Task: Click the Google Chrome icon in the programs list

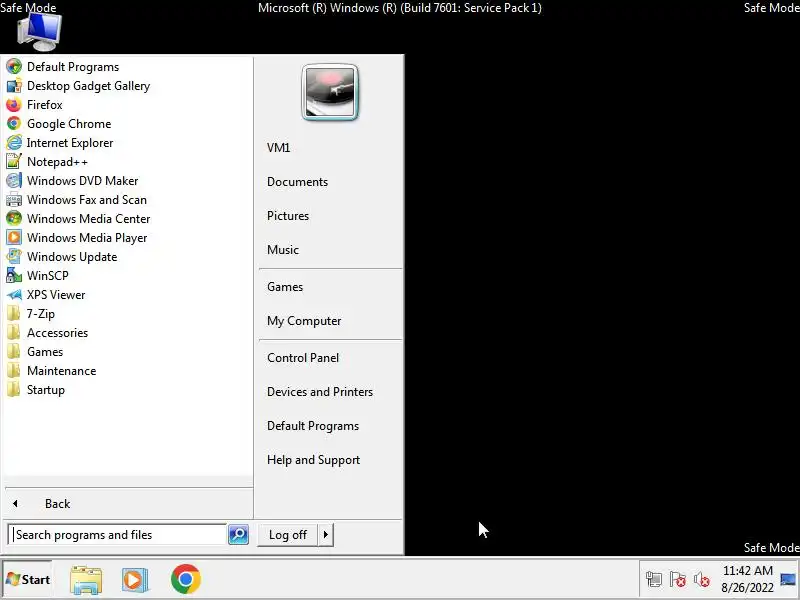Action: (14, 123)
